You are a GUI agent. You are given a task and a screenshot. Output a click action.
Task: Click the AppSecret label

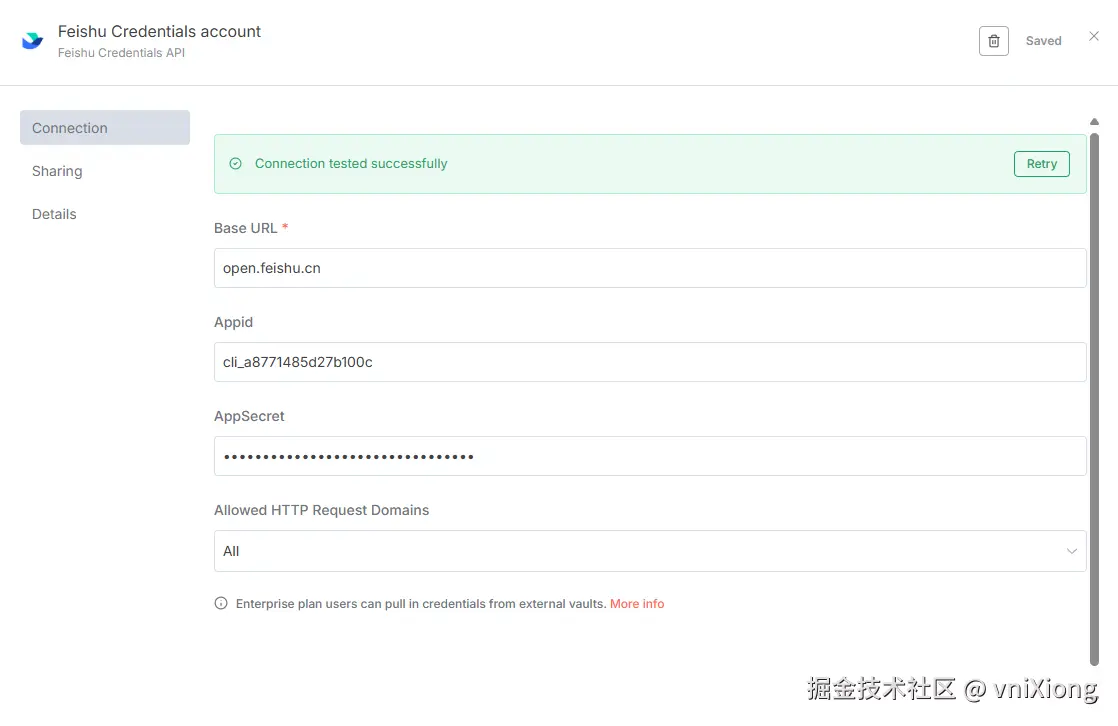point(249,416)
